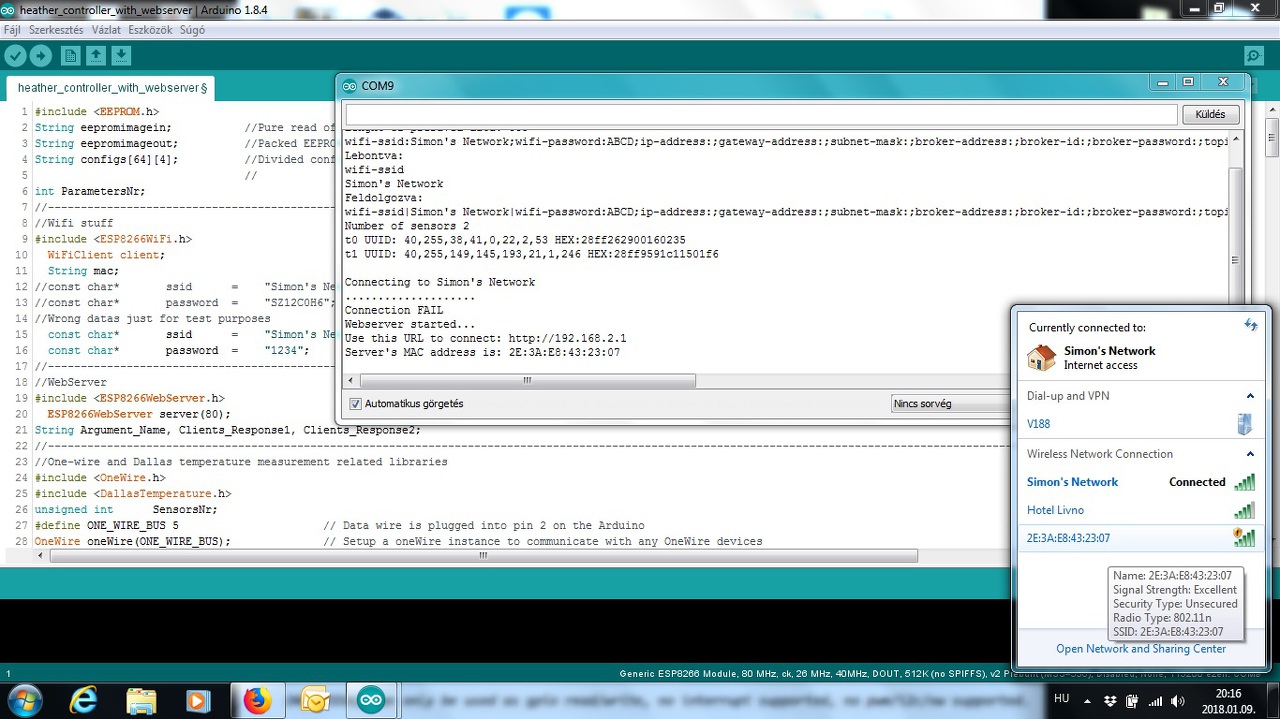Switch to Arduino on the taskbar
The height and width of the screenshot is (719, 1280).
372,701
